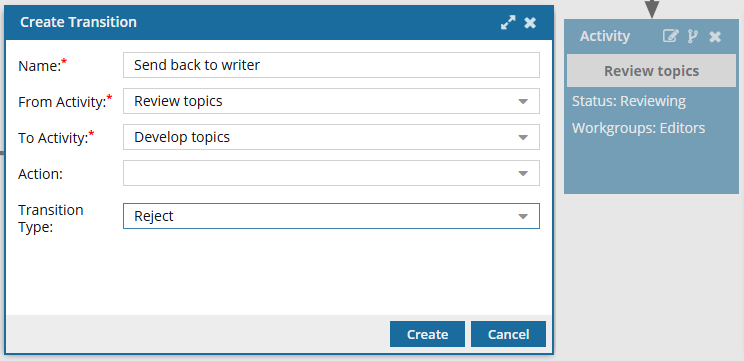
Task: Select the Review topics activity title
Action: point(651,71)
